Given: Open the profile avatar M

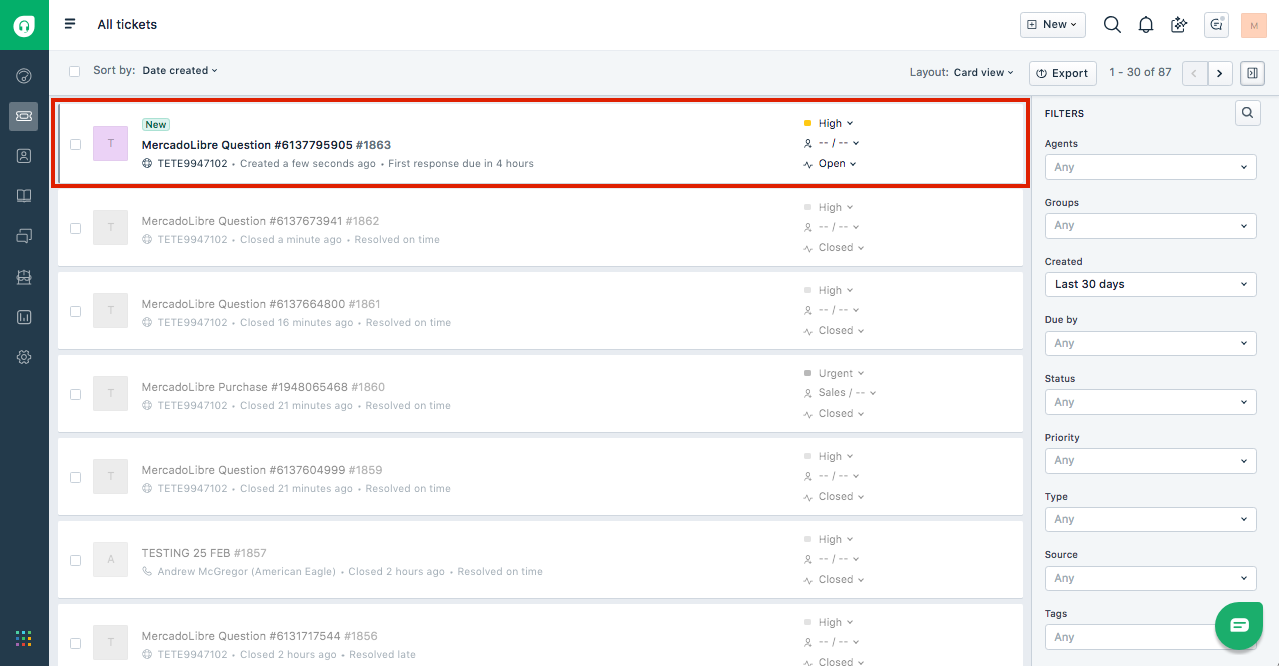Looking at the screenshot, I should [x=1254, y=25].
